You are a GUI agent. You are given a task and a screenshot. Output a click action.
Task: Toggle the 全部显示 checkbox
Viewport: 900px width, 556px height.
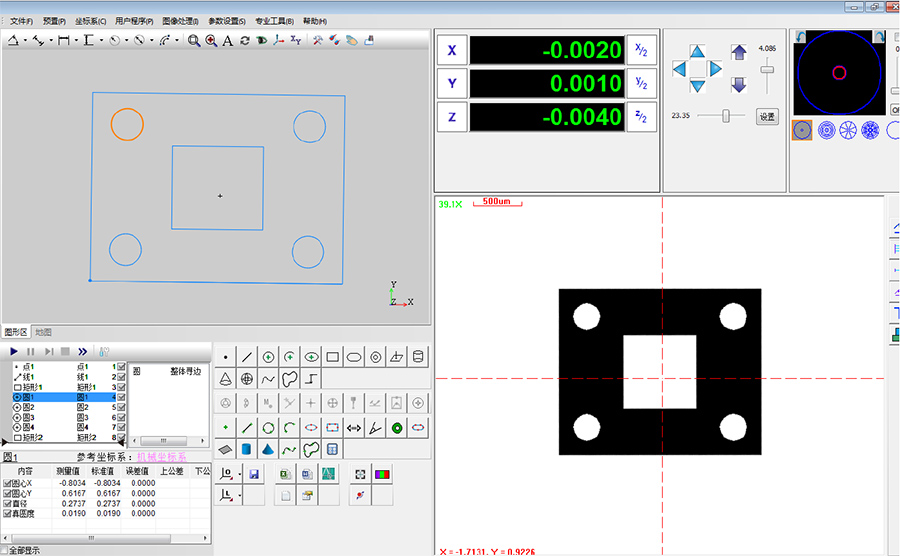click(x=6, y=550)
